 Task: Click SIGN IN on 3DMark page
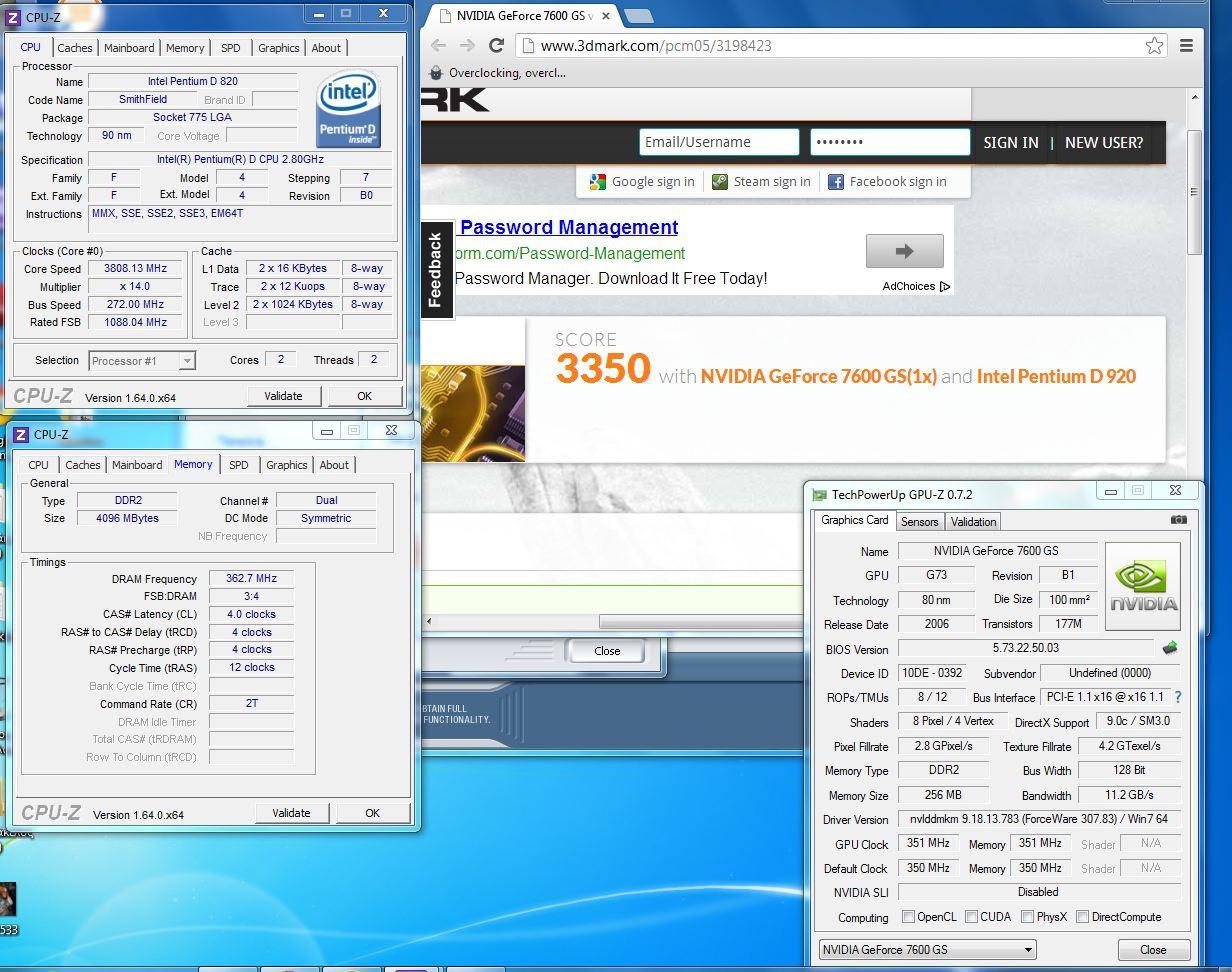tap(1010, 142)
